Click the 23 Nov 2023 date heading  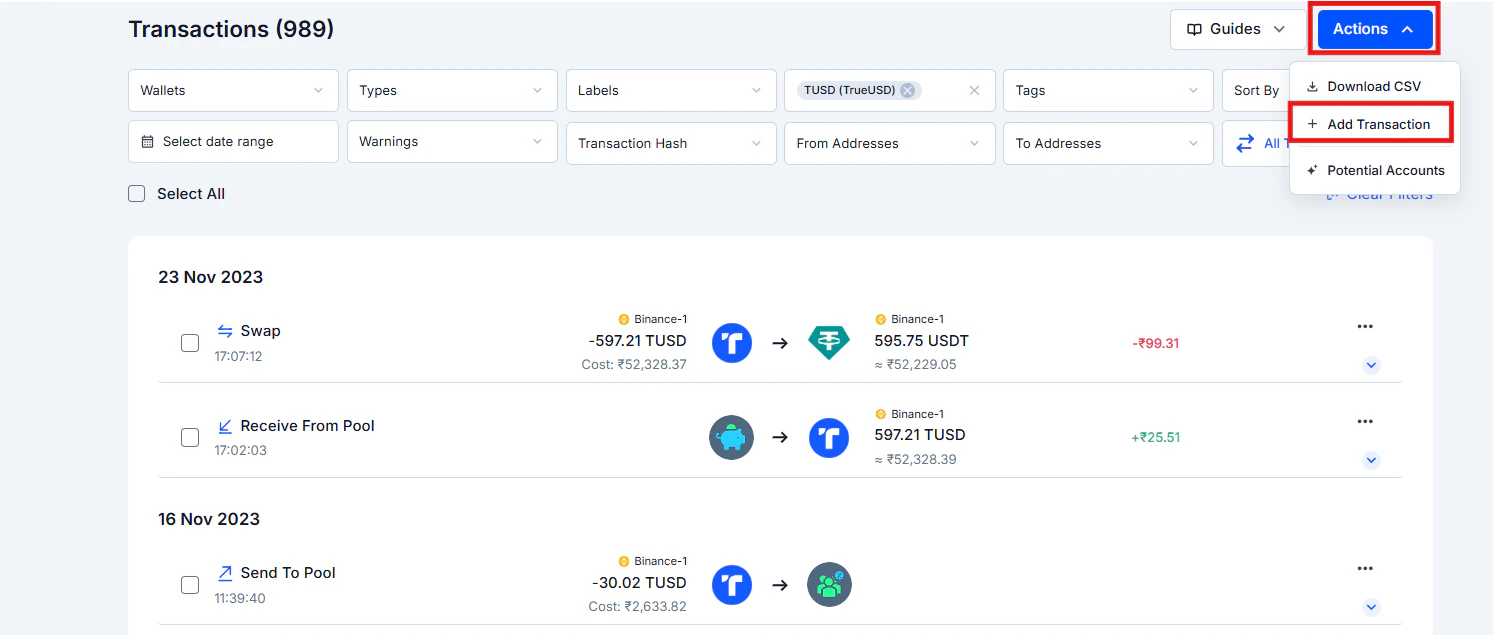coord(210,277)
